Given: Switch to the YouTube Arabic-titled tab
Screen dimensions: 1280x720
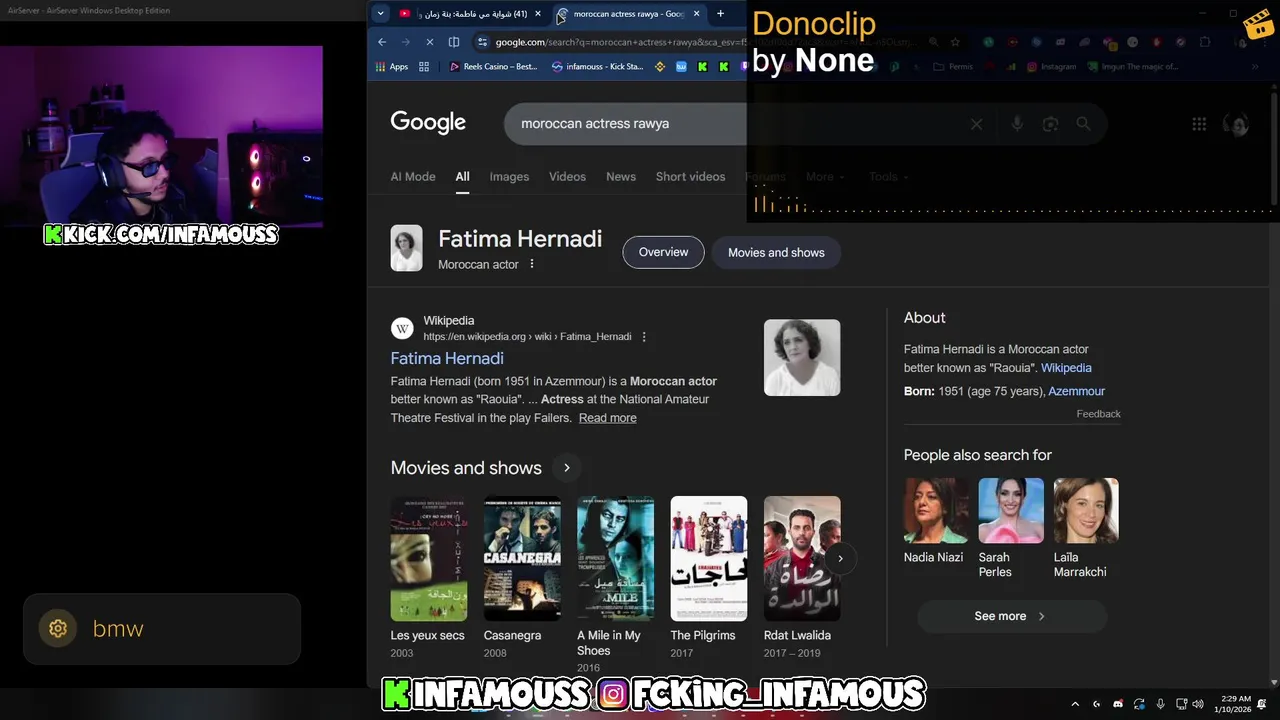Looking at the screenshot, I should (x=465, y=14).
